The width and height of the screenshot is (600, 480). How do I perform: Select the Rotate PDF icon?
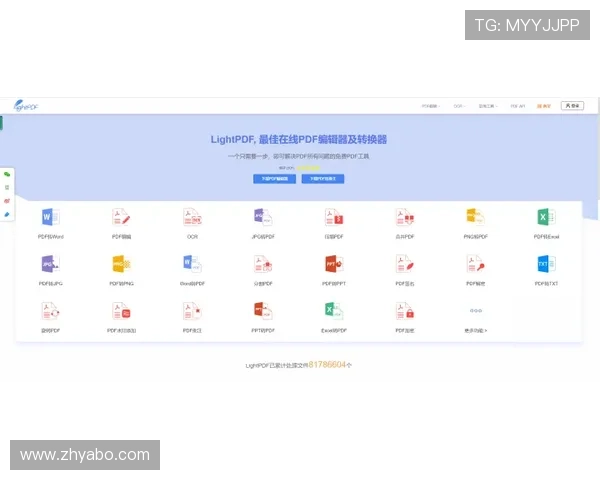pos(51,311)
